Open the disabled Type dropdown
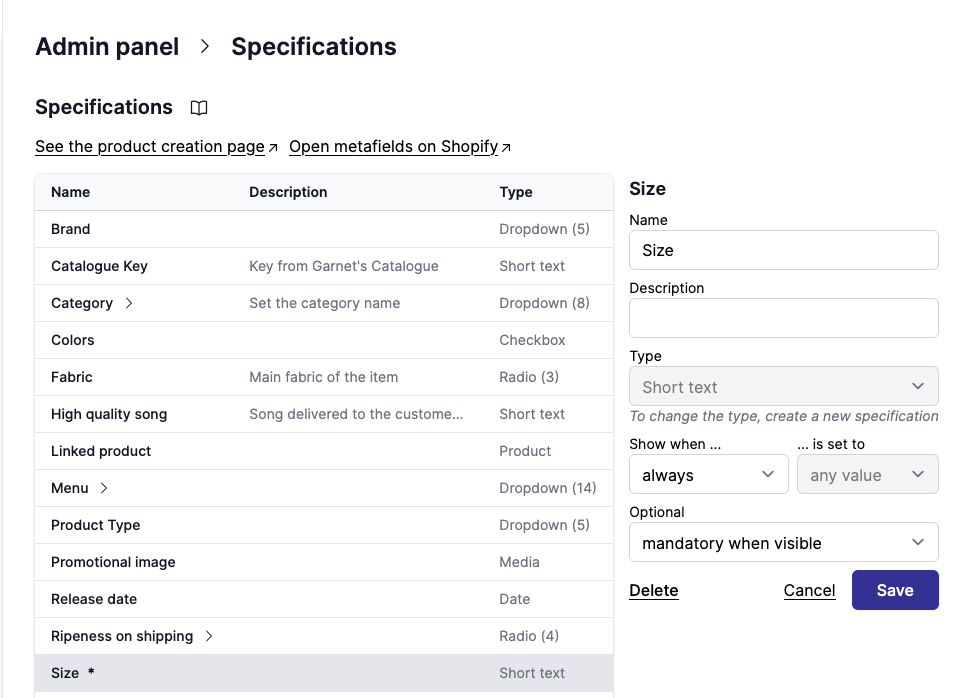The width and height of the screenshot is (956, 698). click(x=783, y=387)
